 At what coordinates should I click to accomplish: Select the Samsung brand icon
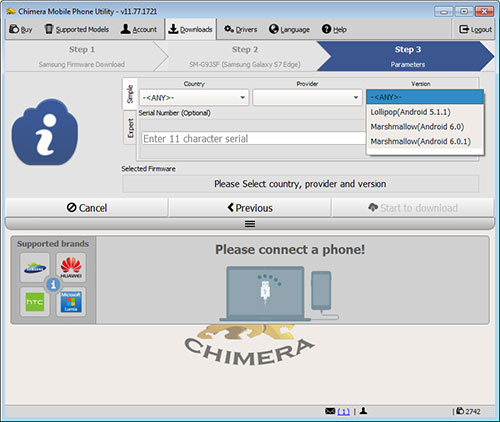(35, 267)
